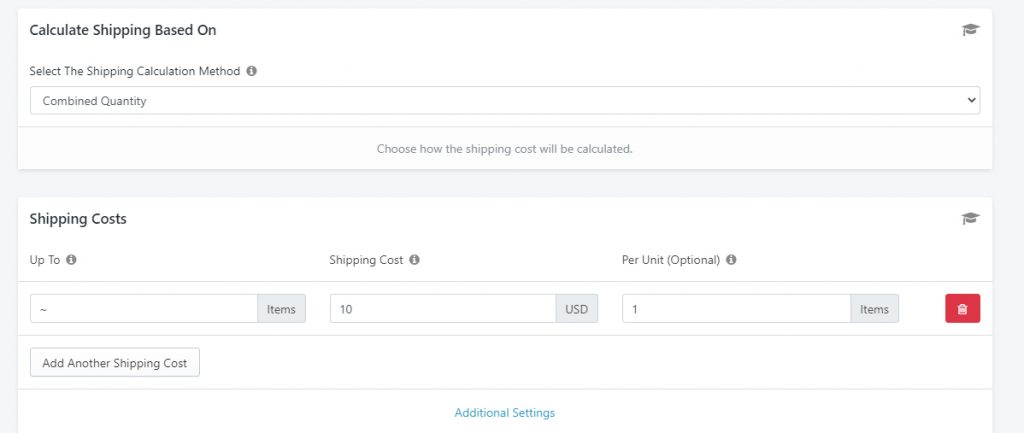Click Add Another Shipping Cost button

click(x=115, y=362)
